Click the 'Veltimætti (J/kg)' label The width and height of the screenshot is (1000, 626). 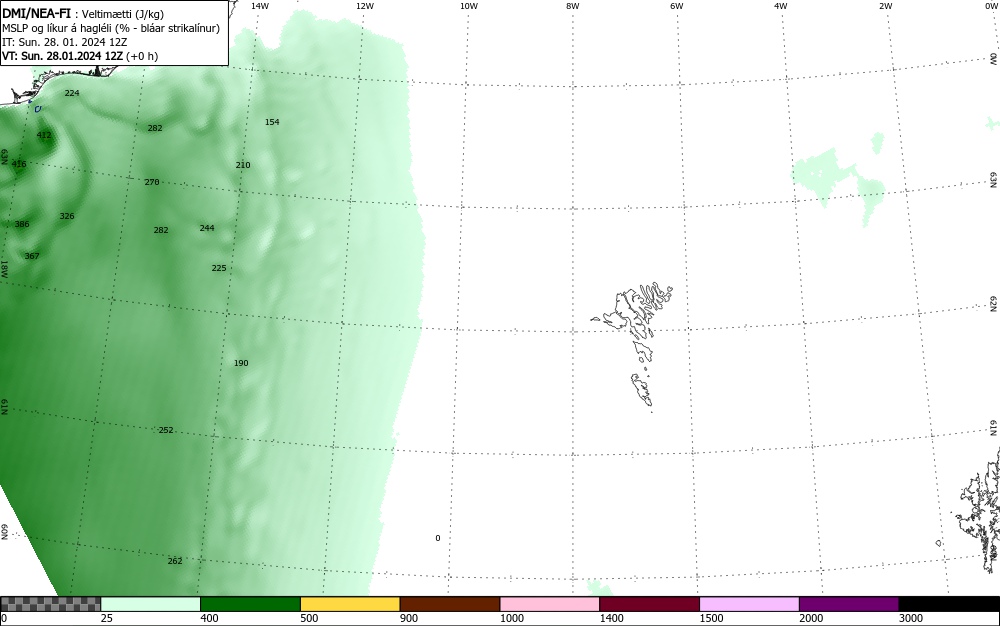pos(122,14)
